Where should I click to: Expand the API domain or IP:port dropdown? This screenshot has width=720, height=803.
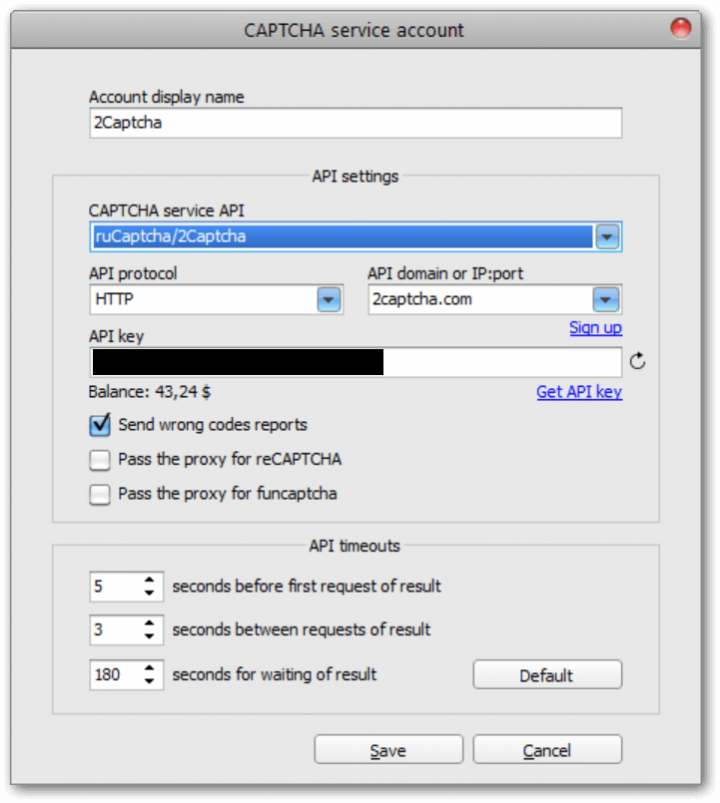coord(606,300)
